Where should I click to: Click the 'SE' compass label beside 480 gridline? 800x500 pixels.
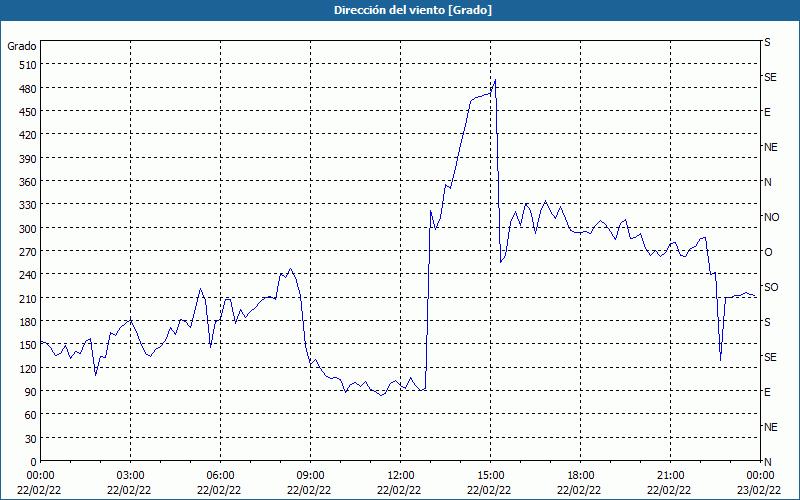pyautogui.click(x=770, y=77)
